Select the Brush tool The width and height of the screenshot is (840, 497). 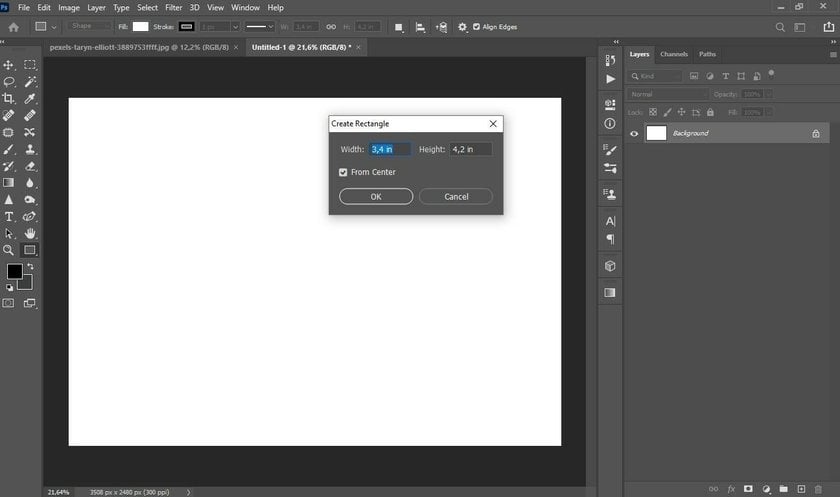(9, 149)
